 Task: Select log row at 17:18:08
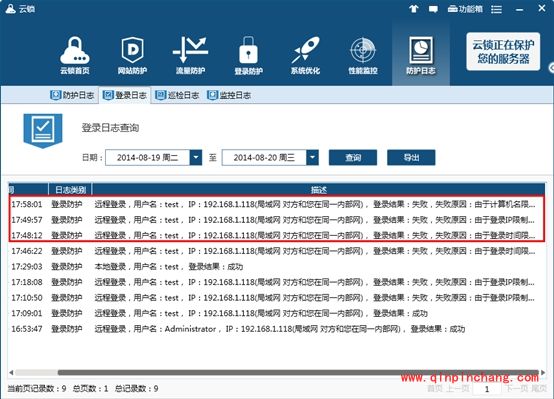coord(276,282)
